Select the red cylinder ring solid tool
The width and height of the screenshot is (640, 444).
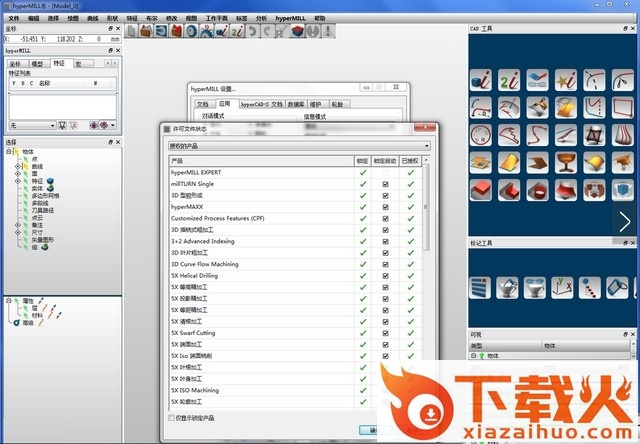coord(537,190)
